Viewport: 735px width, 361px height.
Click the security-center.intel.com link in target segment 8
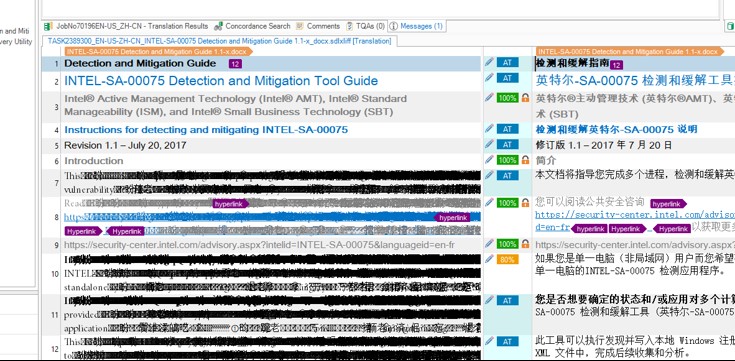(635, 215)
